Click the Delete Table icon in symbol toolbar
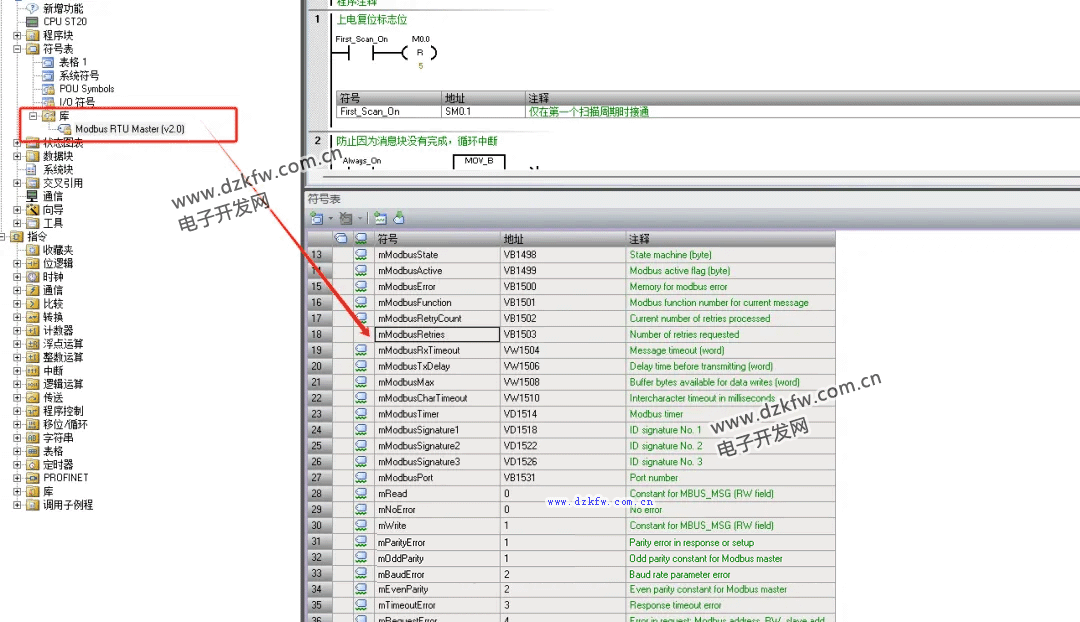Viewport: 1080px width, 622px height. 345,218
